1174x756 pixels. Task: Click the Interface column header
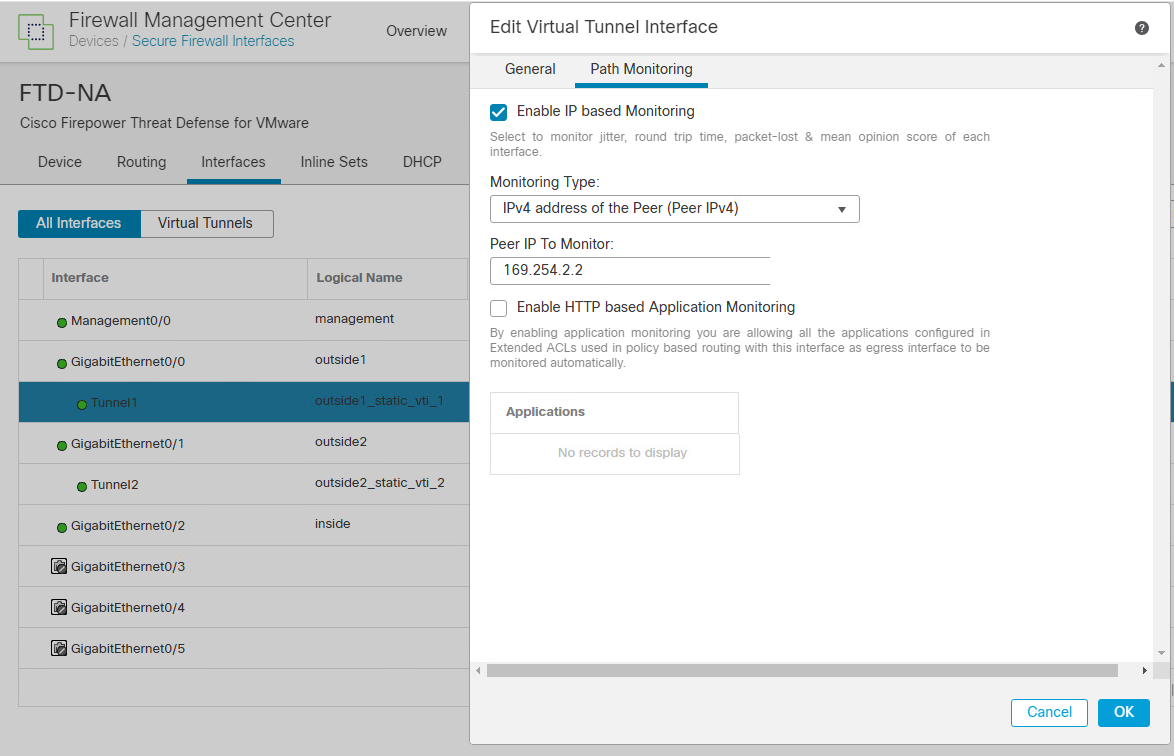pos(80,278)
